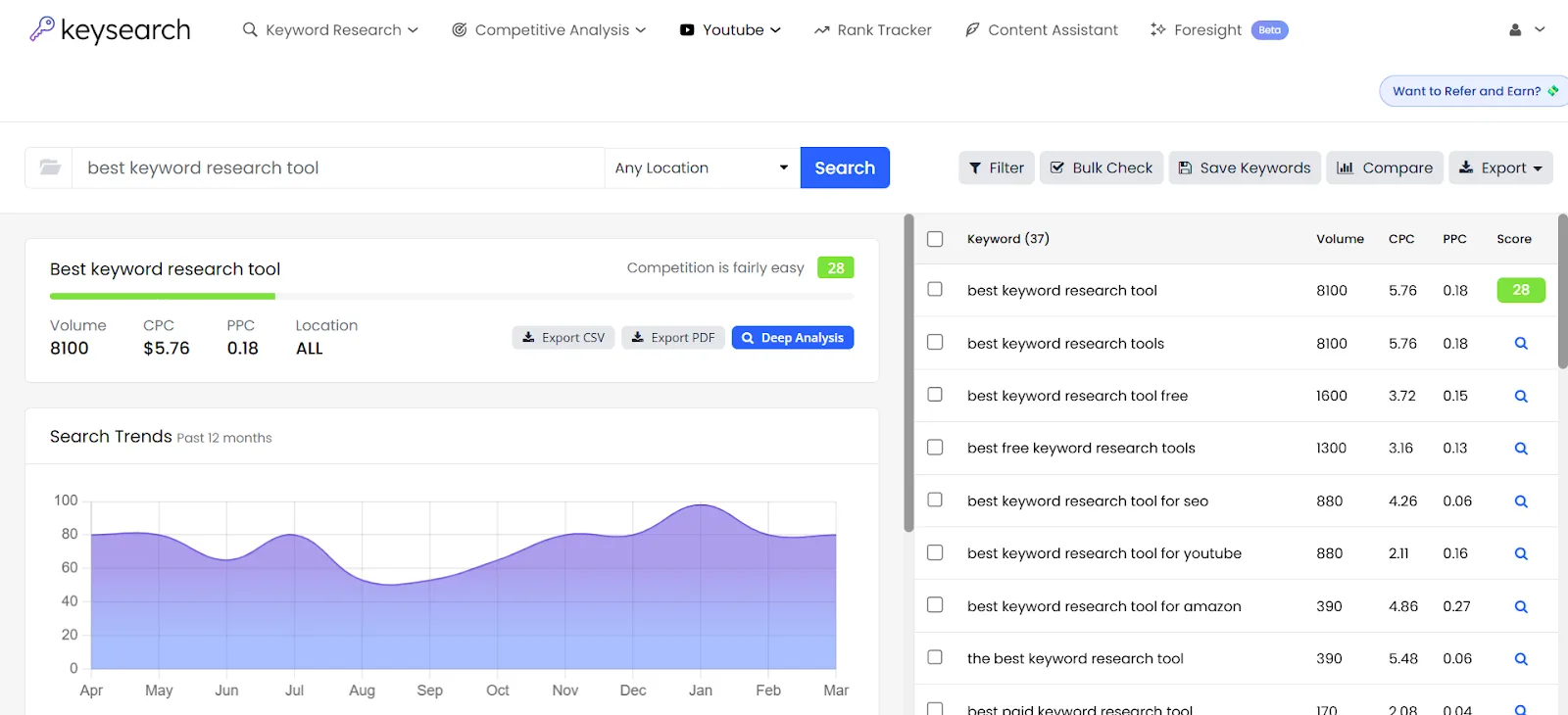The width and height of the screenshot is (1568, 715).
Task: Check the box for best free keyword research tools
Action: pos(935,447)
